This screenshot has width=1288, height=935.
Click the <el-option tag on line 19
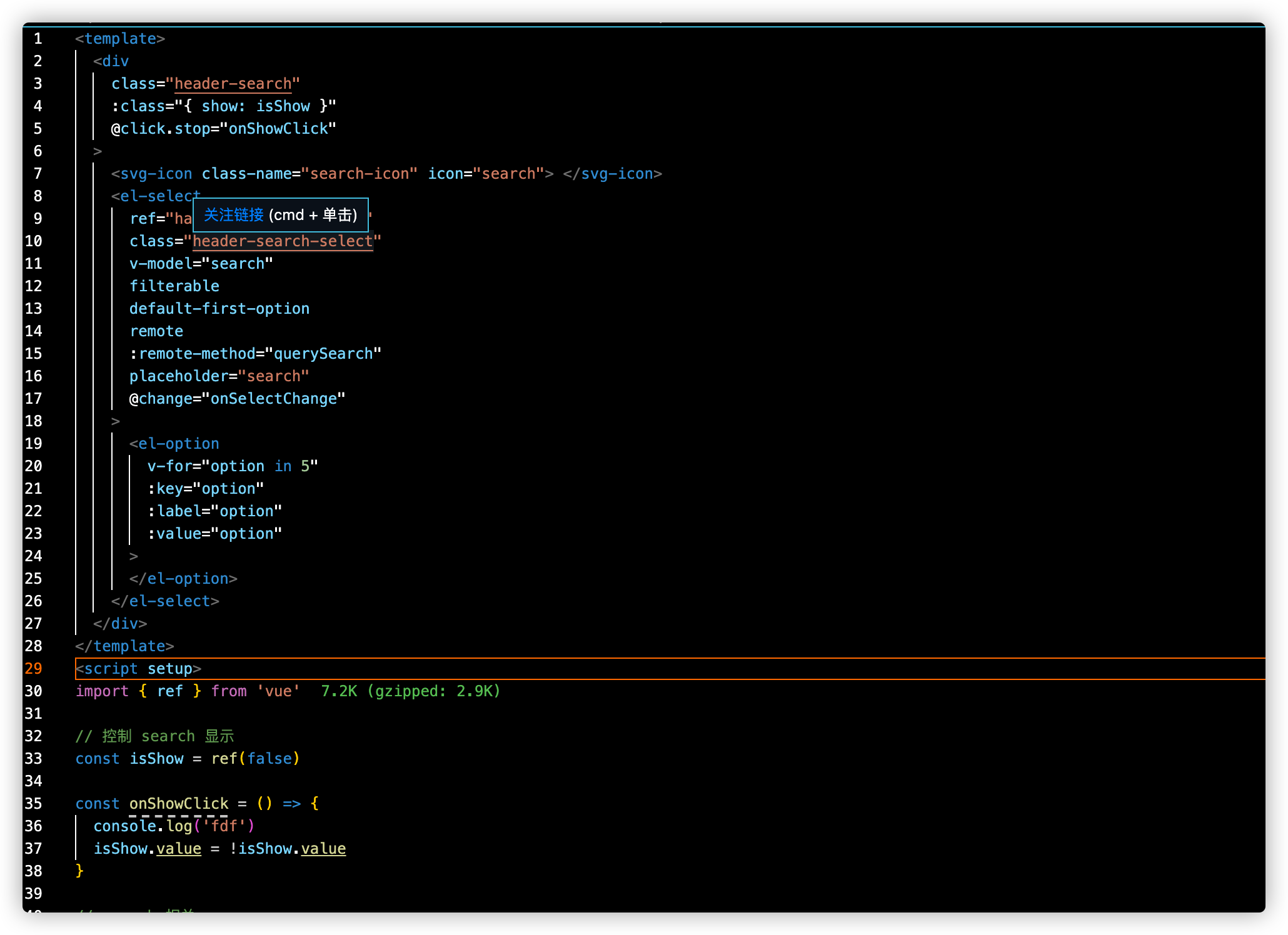coord(174,443)
